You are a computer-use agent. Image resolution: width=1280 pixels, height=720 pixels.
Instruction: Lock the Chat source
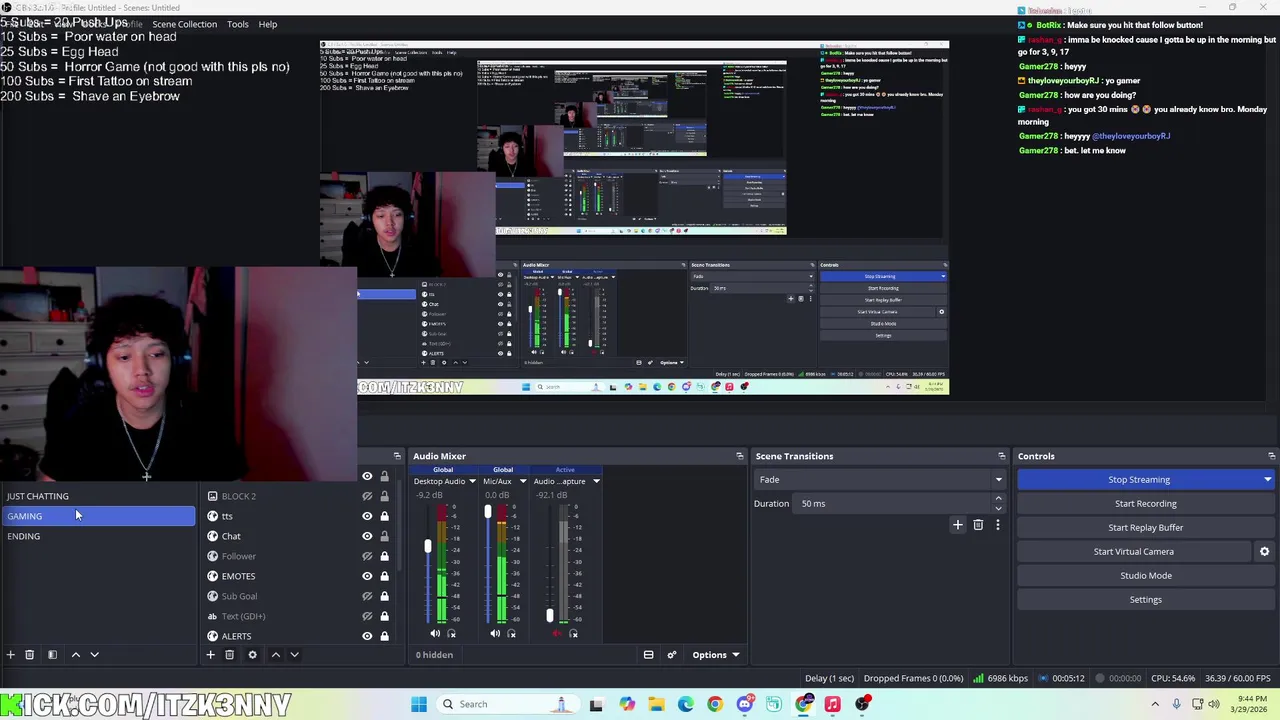pyautogui.click(x=384, y=536)
